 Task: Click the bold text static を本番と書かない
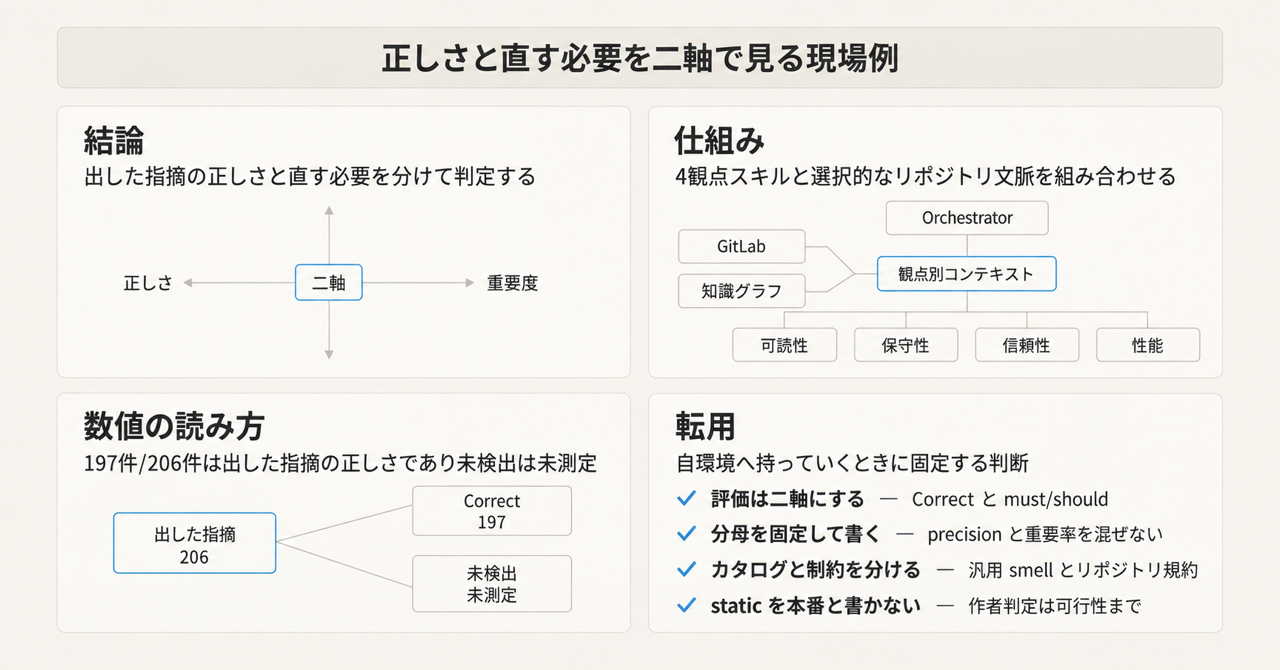tap(815, 605)
